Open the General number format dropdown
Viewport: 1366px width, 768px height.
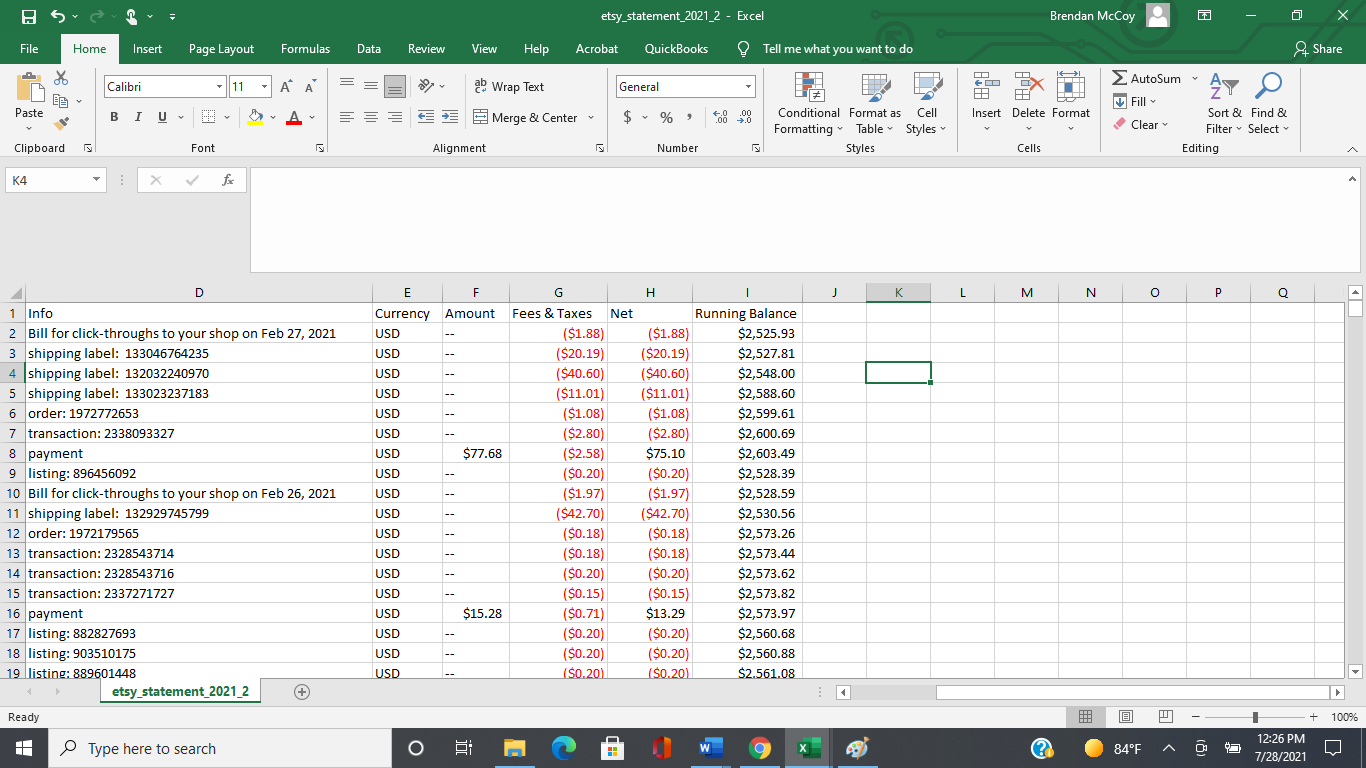[747, 87]
